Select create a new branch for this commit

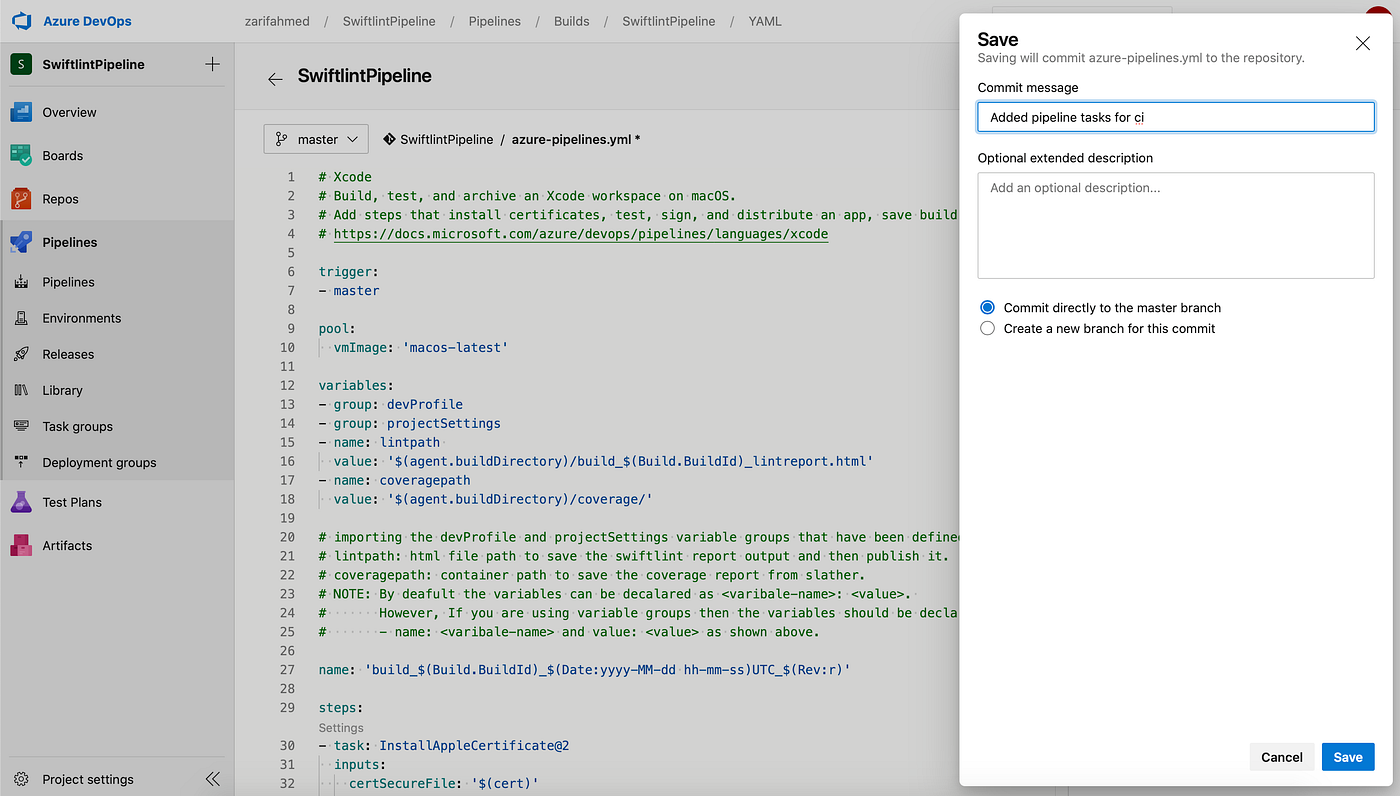tap(987, 328)
